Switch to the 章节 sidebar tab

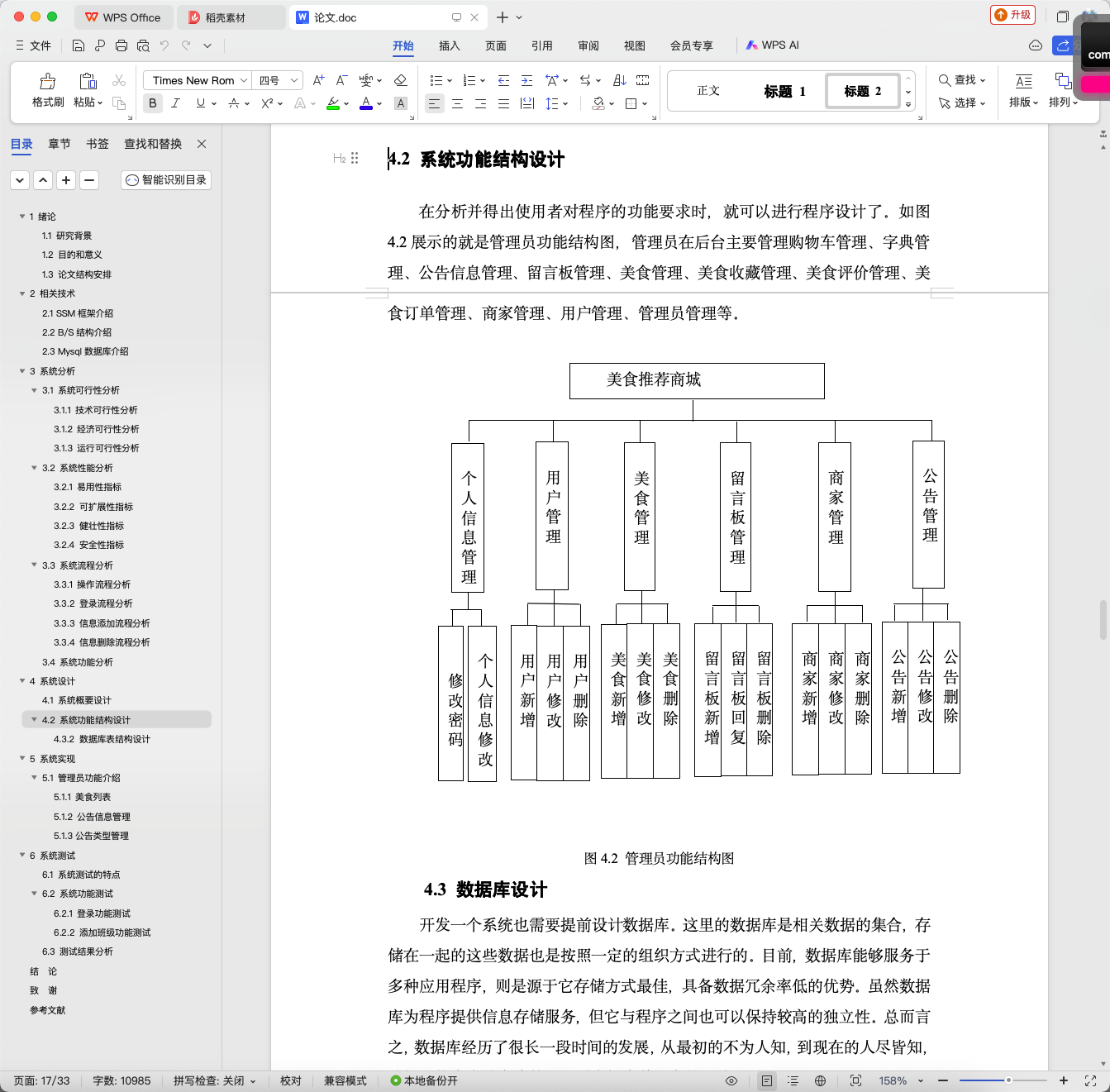click(x=60, y=144)
